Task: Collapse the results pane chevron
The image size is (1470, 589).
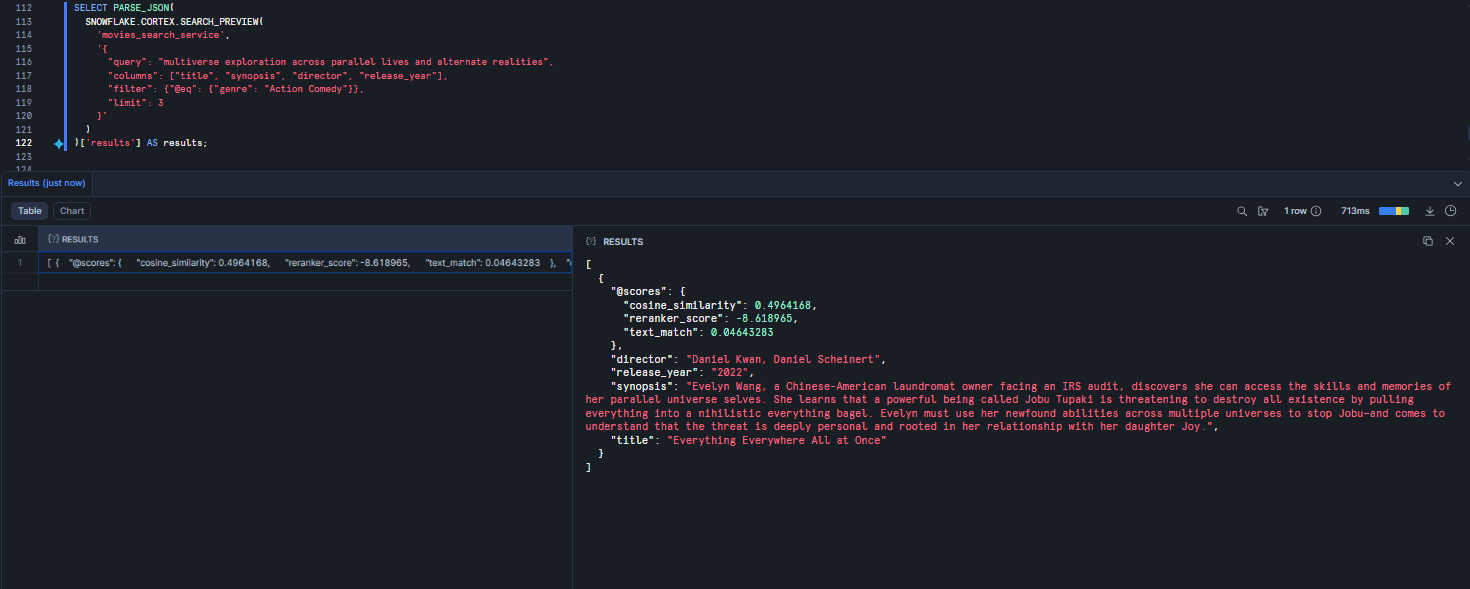Action: point(1457,183)
